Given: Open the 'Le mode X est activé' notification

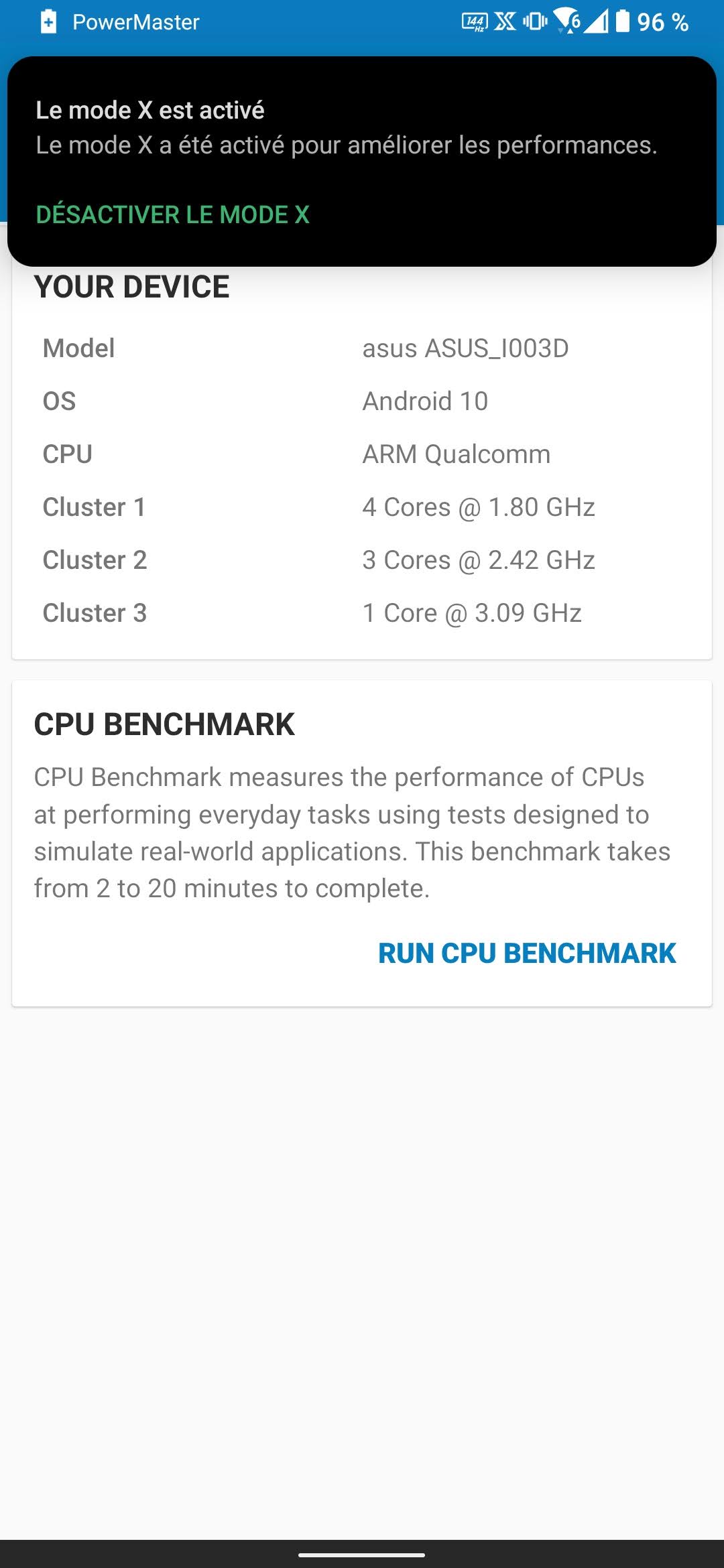Looking at the screenshot, I should click(x=346, y=127).
